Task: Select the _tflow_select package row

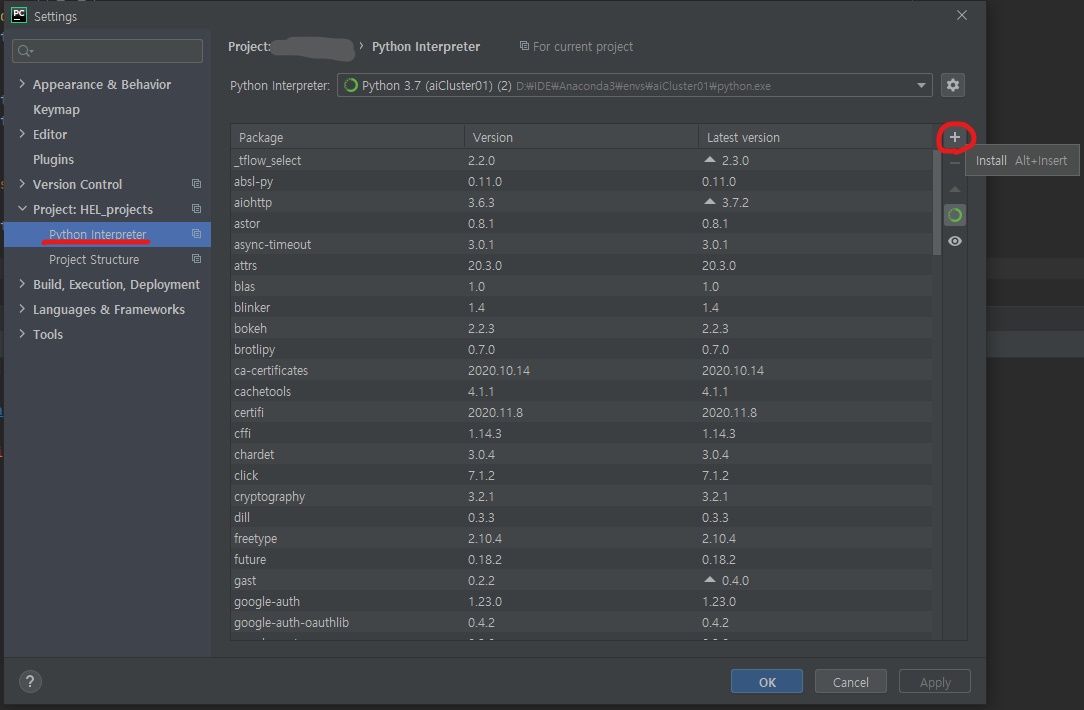Action: [x=581, y=160]
